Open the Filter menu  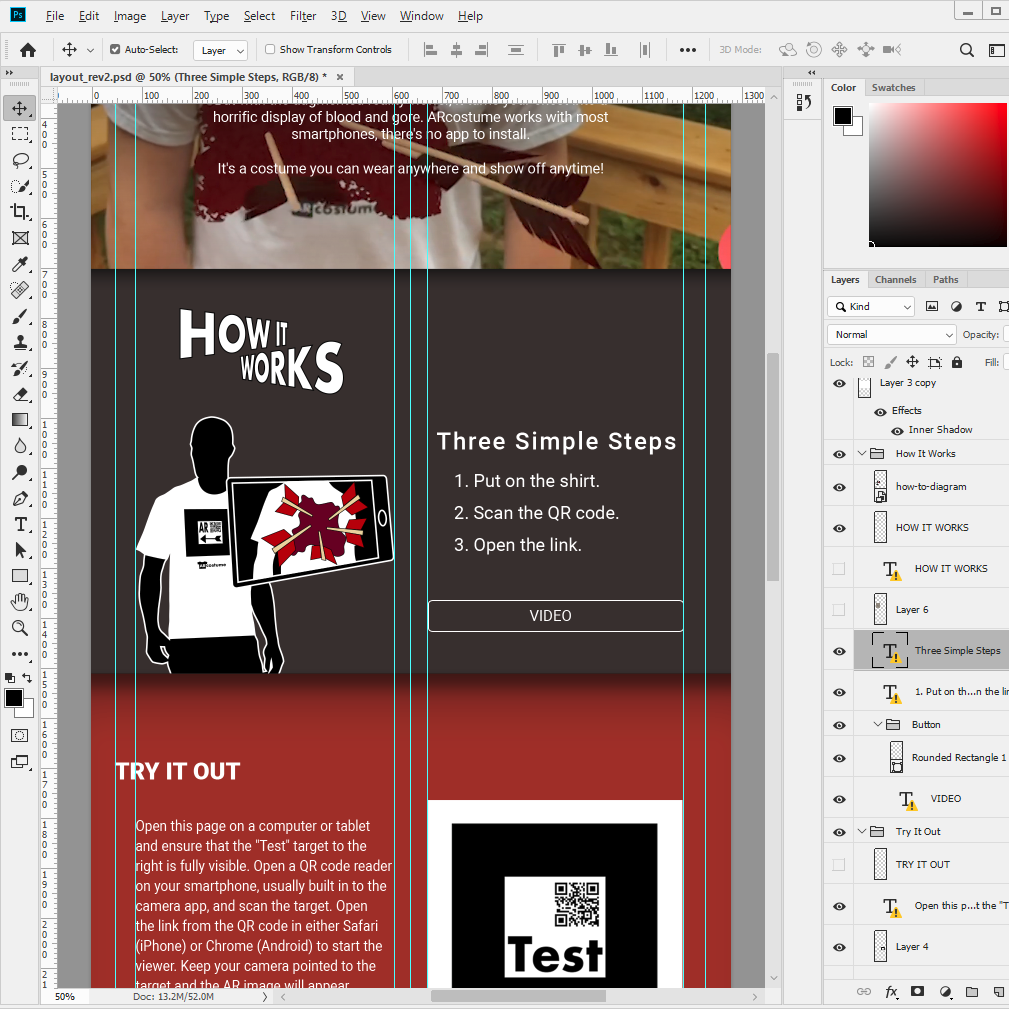coord(302,16)
